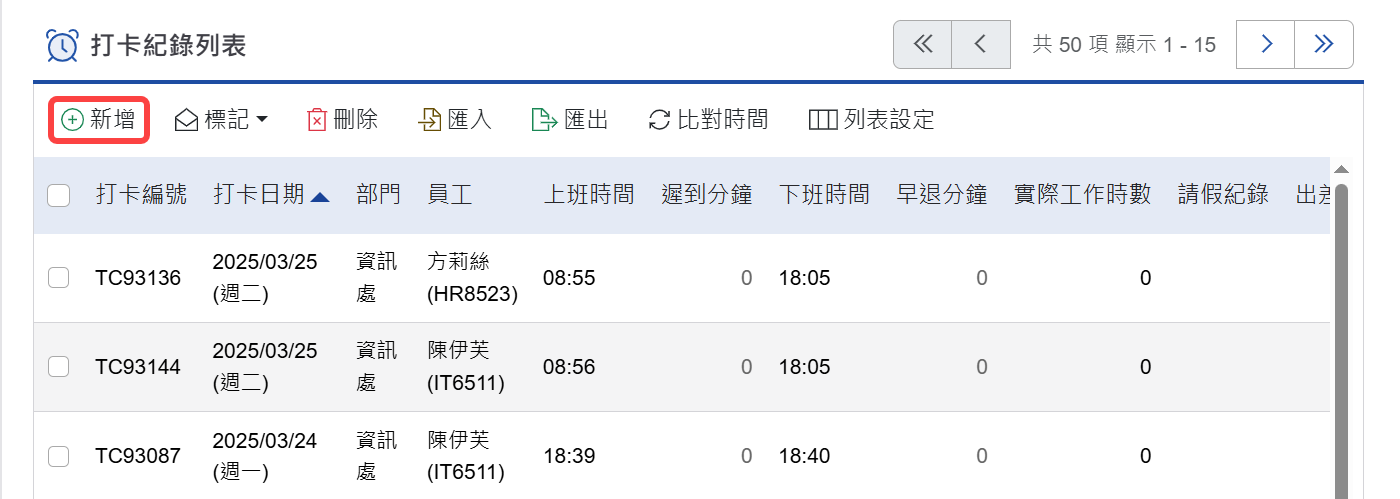Click the 標記 envelope icon
Image resolution: width=1400 pixels, height=499 pixels.
tap(186, 120)
